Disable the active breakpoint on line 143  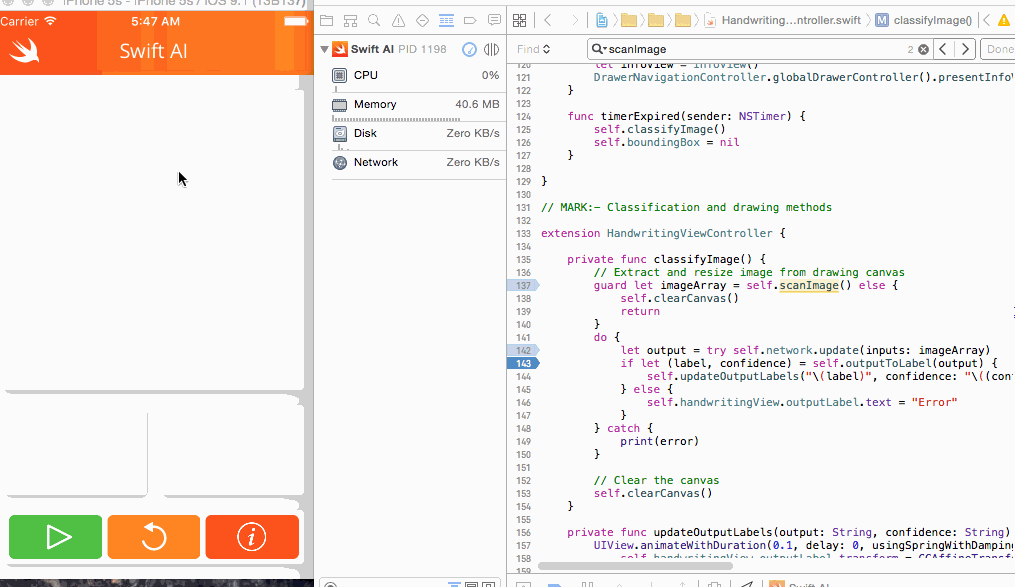click(x=524, y=363)
